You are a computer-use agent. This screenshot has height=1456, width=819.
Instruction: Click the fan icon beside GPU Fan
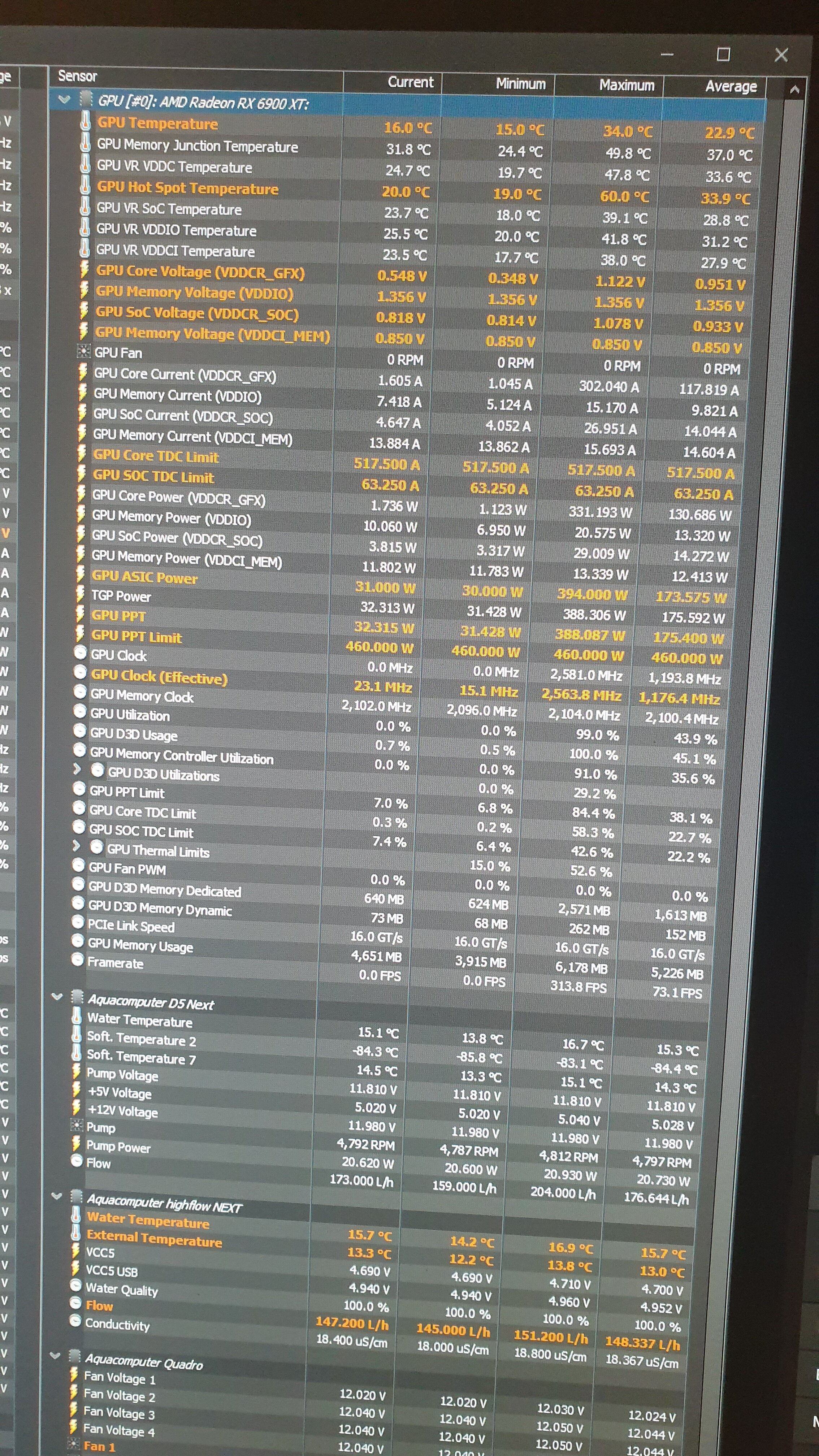coord(83,351)
